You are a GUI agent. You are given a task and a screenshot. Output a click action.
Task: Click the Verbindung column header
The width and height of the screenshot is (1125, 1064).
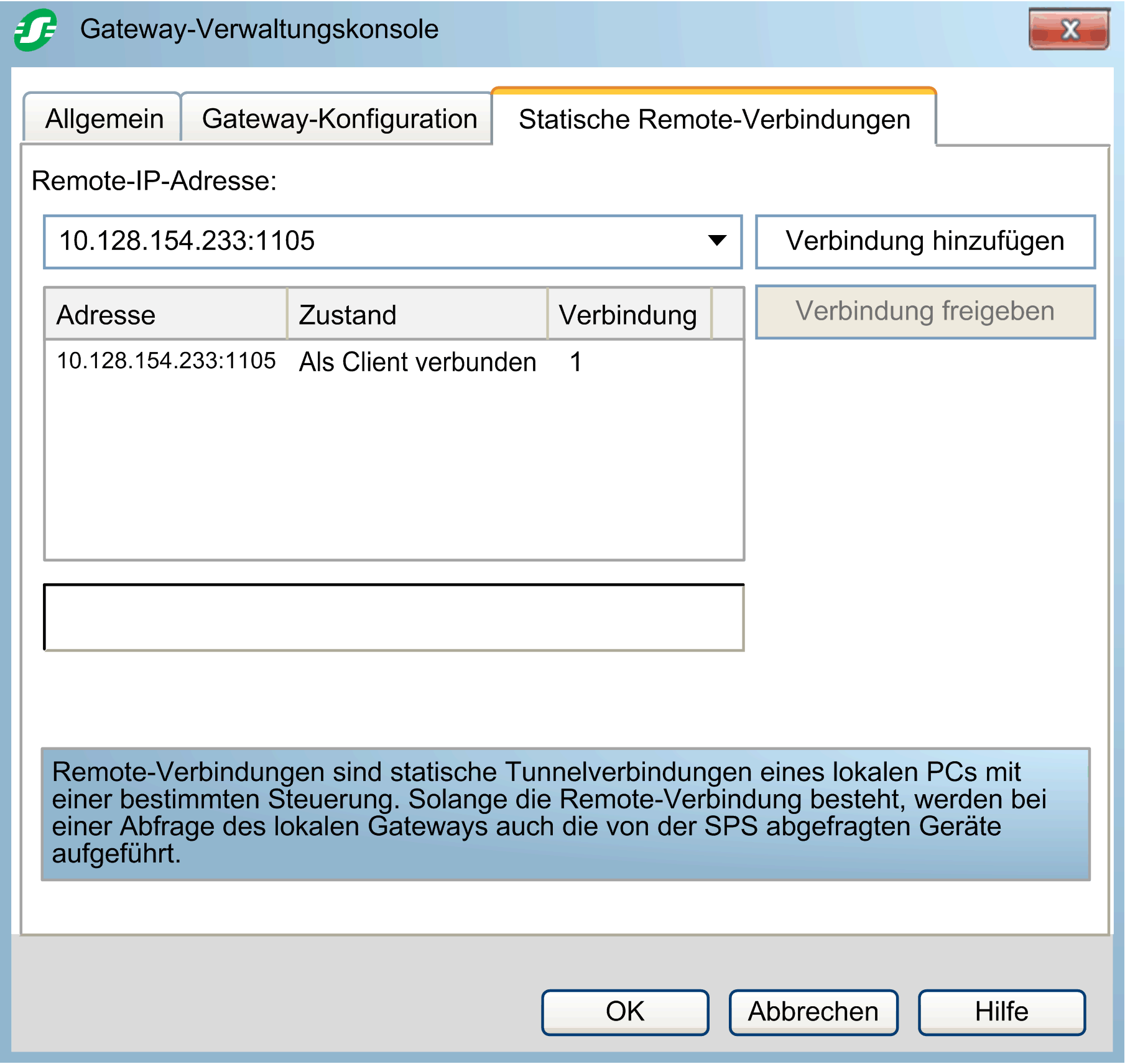click(629, 314)
